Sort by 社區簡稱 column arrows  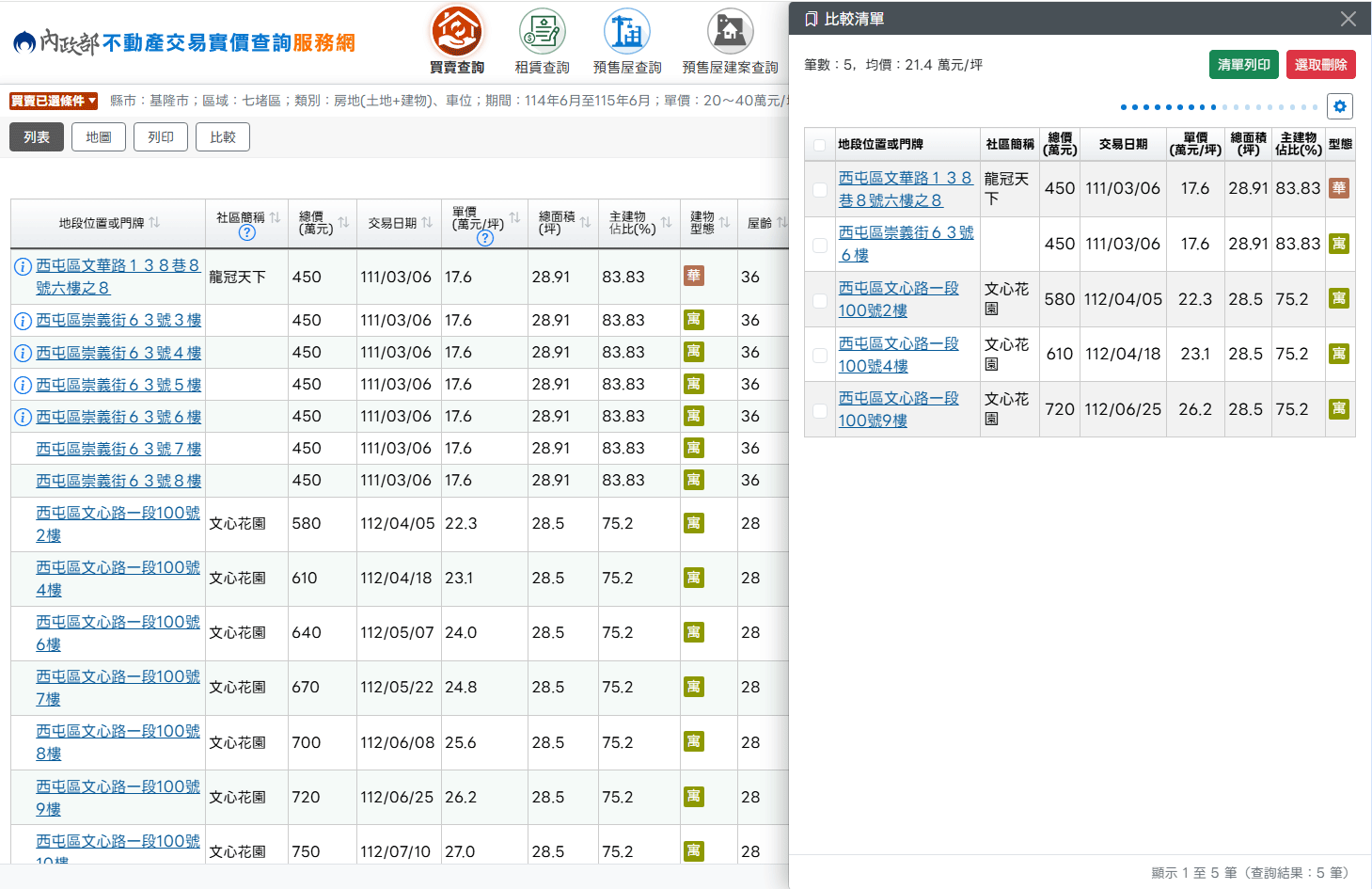(x=275, y=217)
